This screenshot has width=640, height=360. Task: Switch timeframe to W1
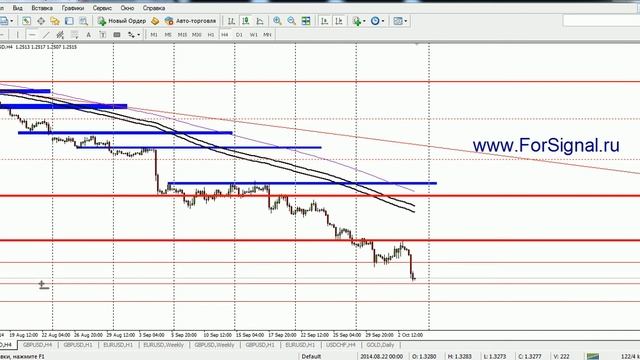point(253,35)
